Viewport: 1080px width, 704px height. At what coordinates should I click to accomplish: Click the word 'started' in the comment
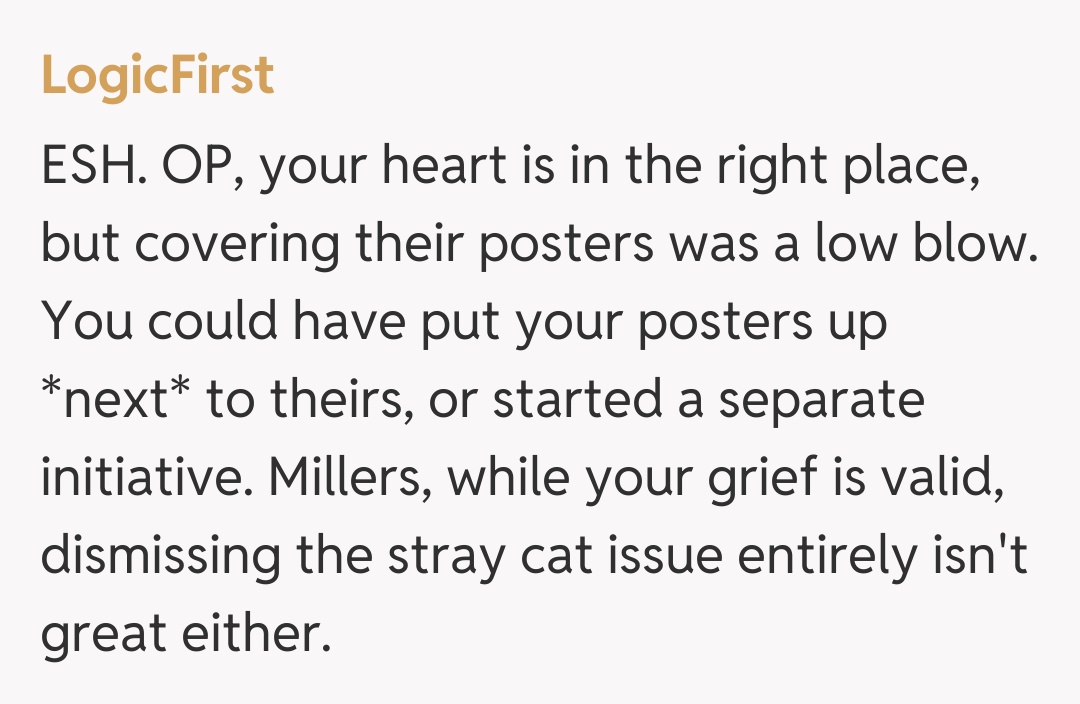577,400
